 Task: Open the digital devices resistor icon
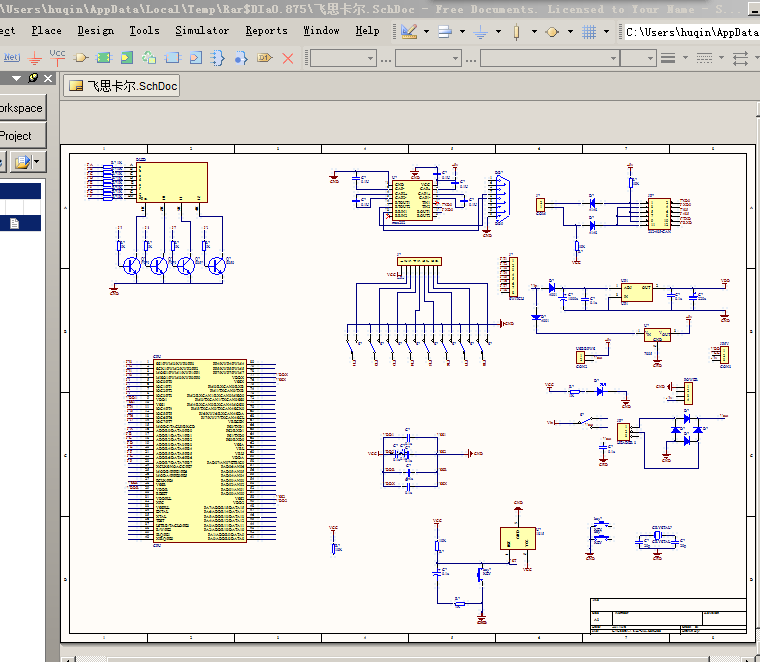tap(517, 32)
